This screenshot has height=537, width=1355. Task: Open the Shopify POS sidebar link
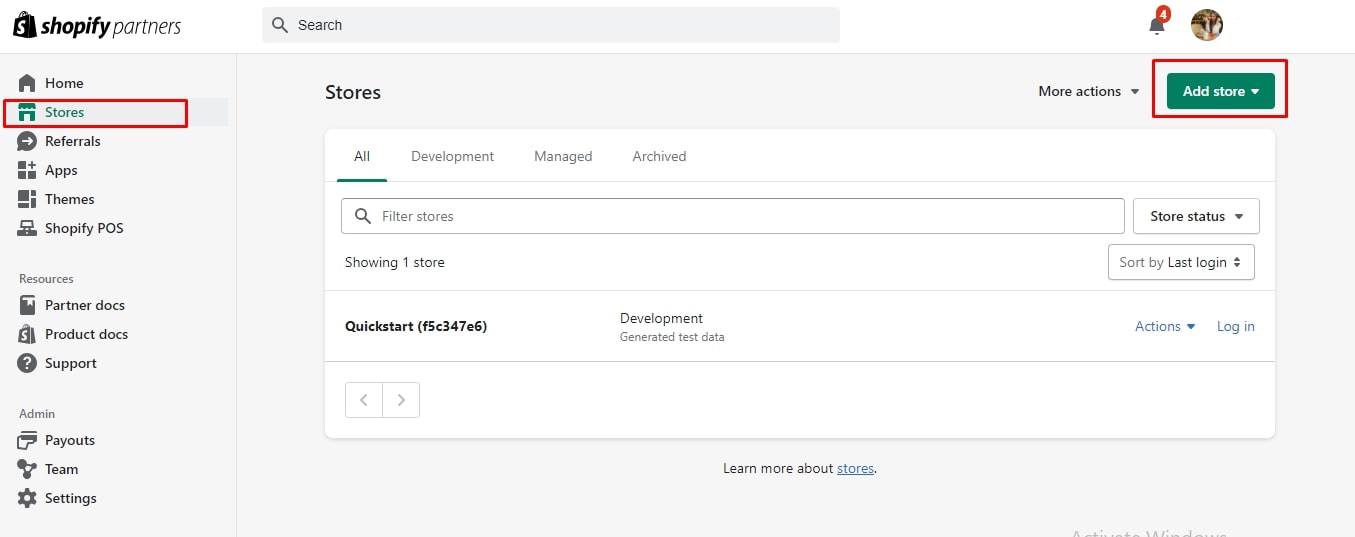84,228
